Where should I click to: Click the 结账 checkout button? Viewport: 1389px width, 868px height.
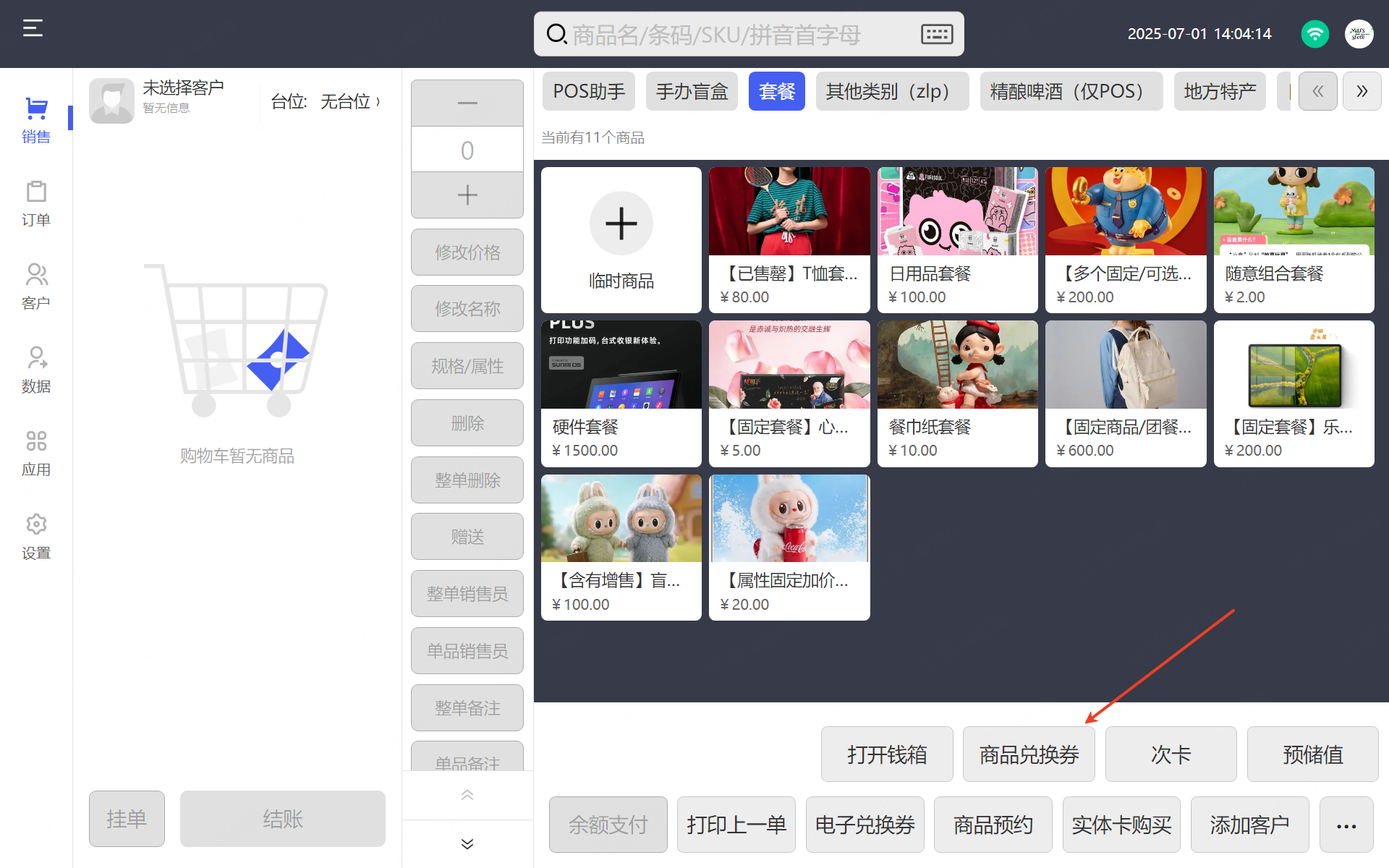click(x=283, y=819)
